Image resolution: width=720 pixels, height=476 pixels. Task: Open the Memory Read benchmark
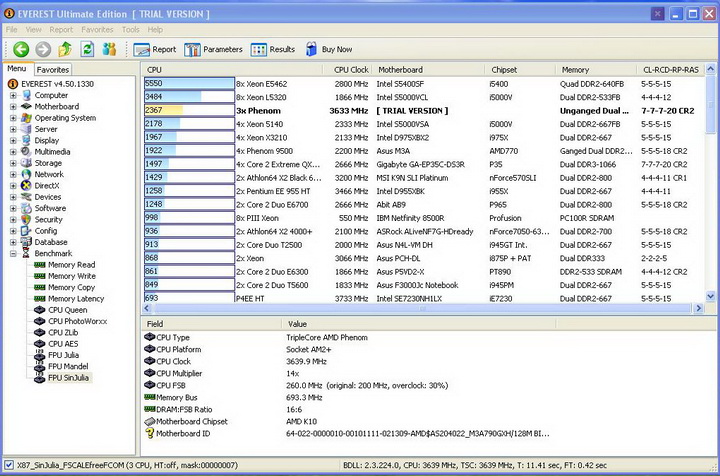pos(72,265)
